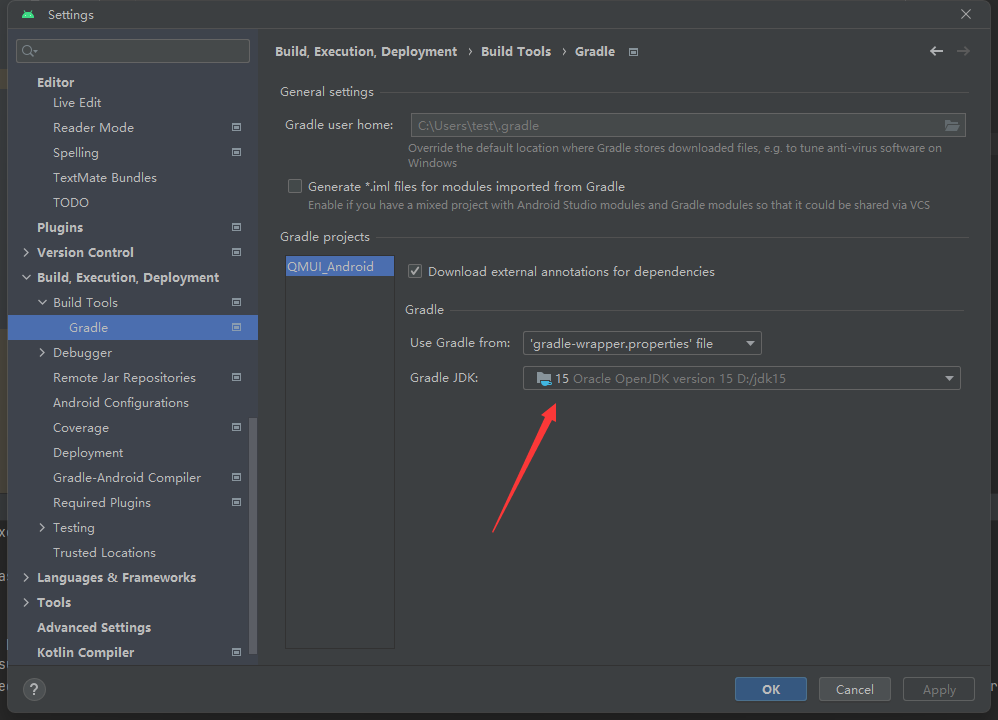The image size is (998, 720).
Task: Expand the Debugger node
Action: pos(42,352)
